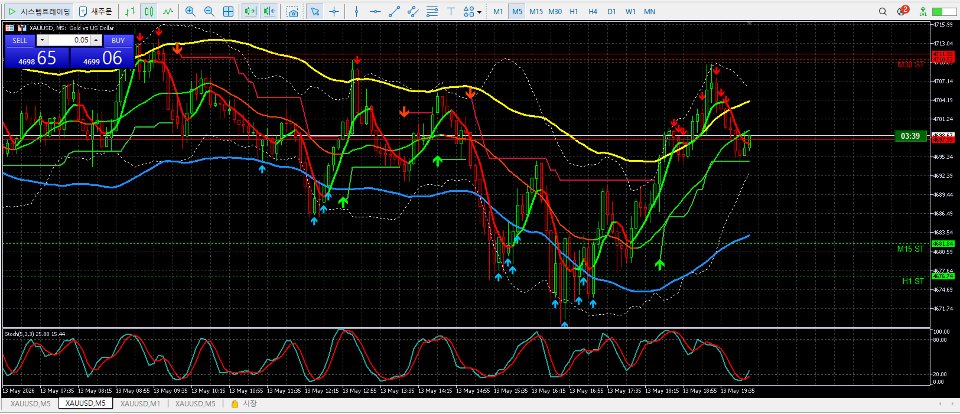This screenshot has width=960, height=414.
Task: Select the equidistant channel tool
Action: coord(413,11)
